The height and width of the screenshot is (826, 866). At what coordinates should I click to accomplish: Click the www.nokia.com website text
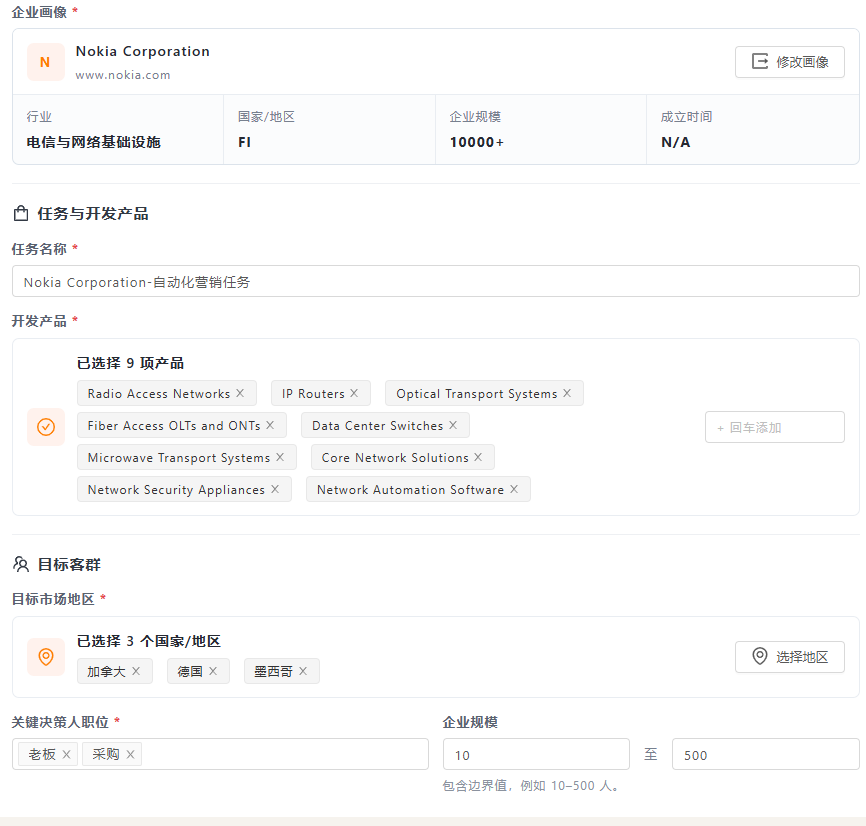pos(123,75)
